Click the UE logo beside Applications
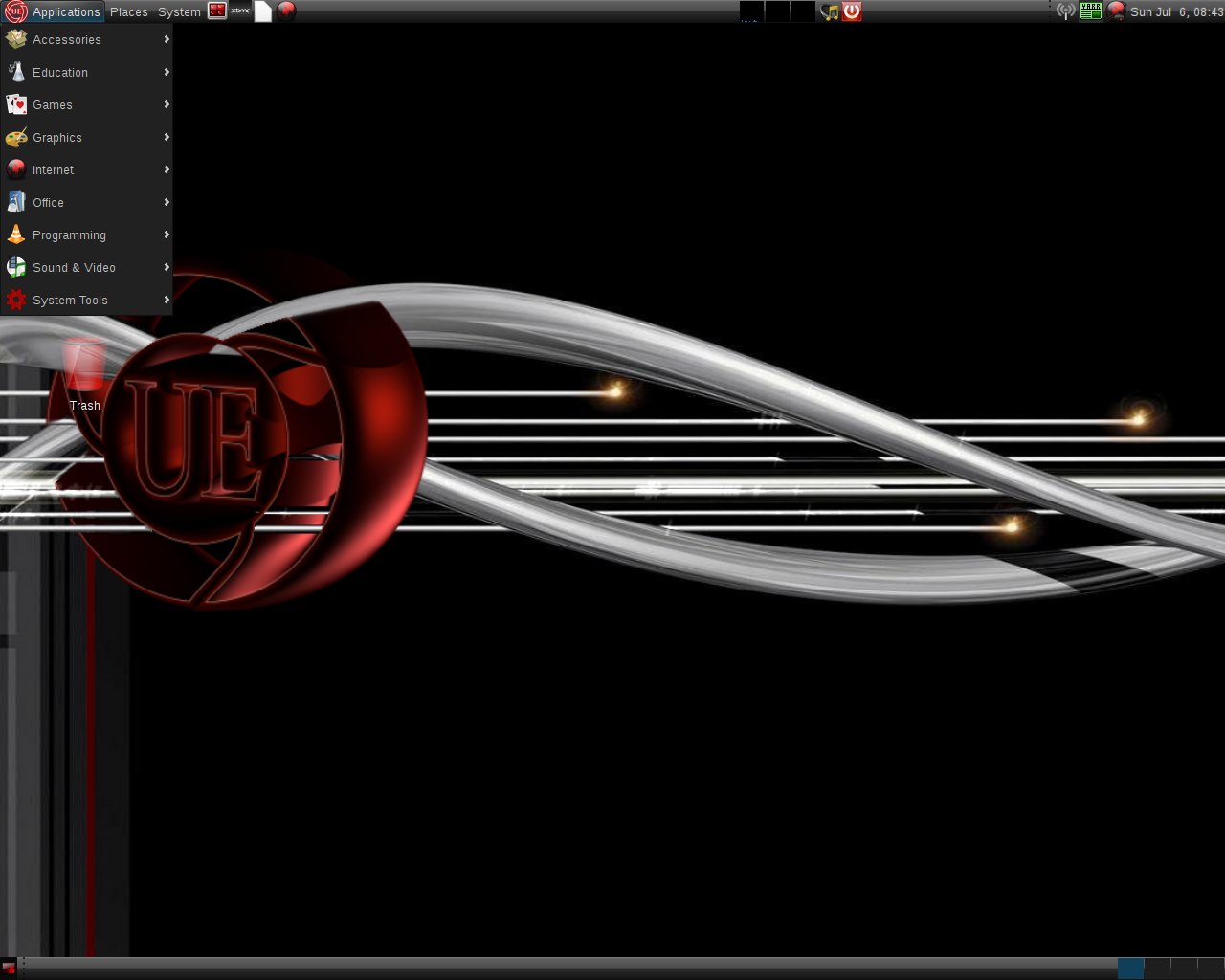Screen dimensions: 1225x980 [16, 11]
